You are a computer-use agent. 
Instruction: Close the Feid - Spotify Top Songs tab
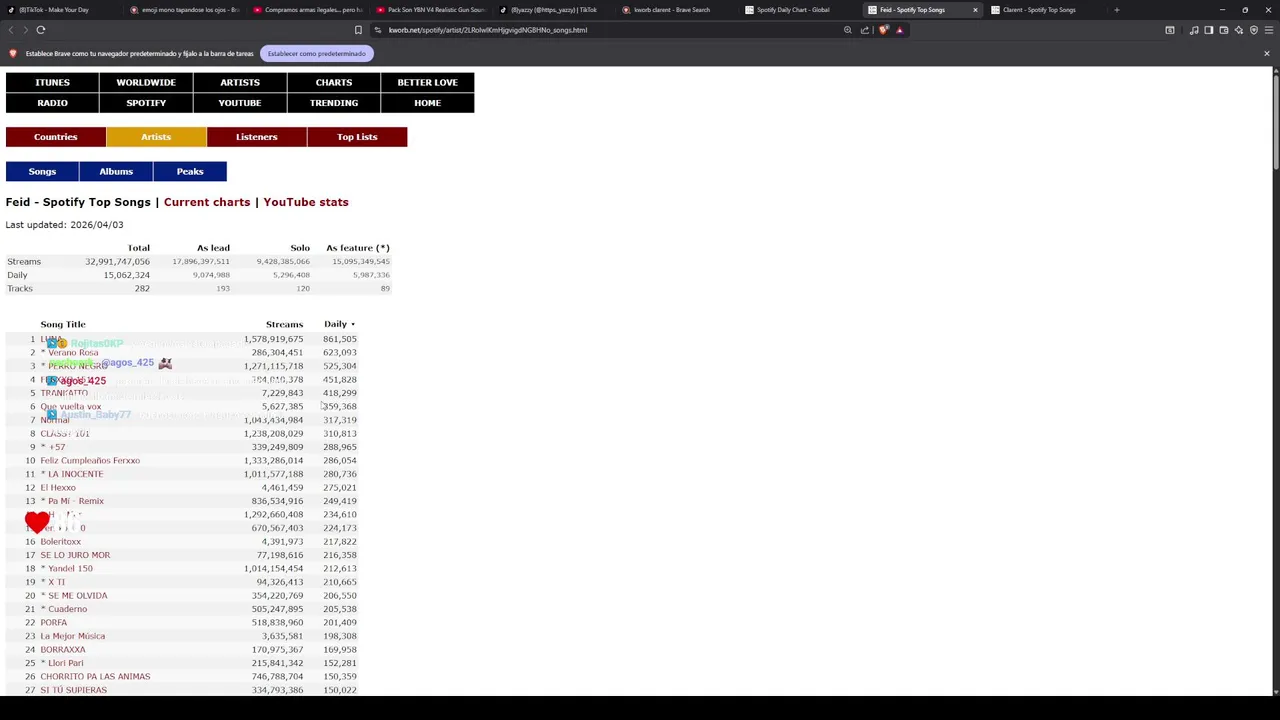tap(975, 10)
